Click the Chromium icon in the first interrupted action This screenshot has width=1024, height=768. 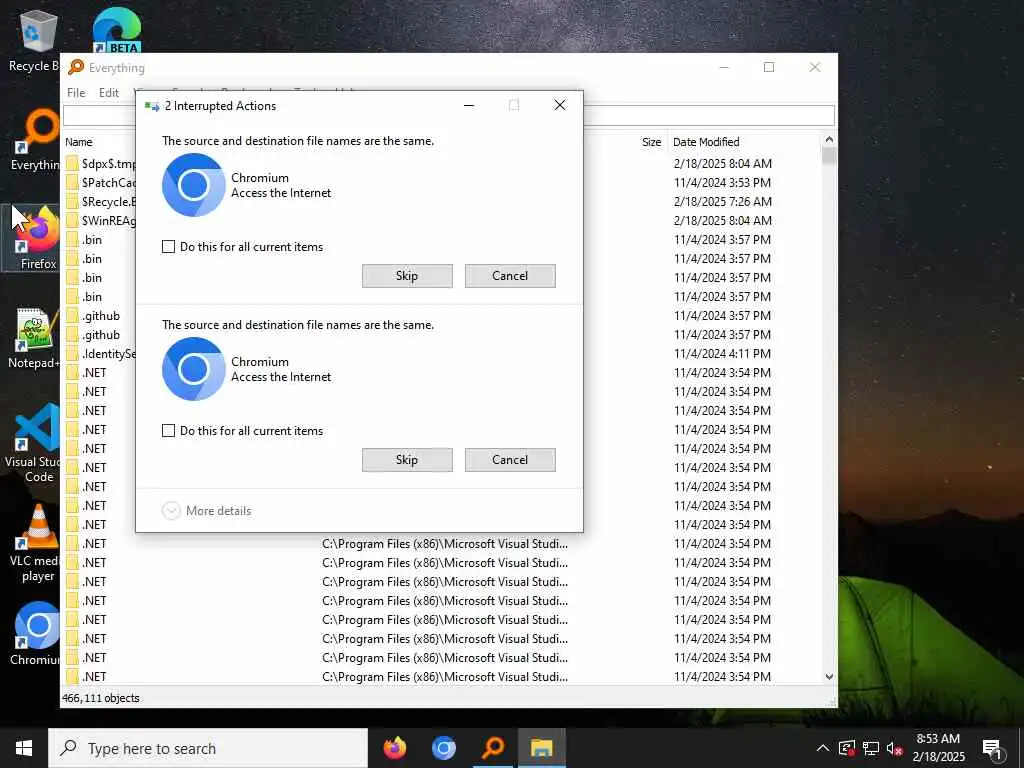pos(193,185)
